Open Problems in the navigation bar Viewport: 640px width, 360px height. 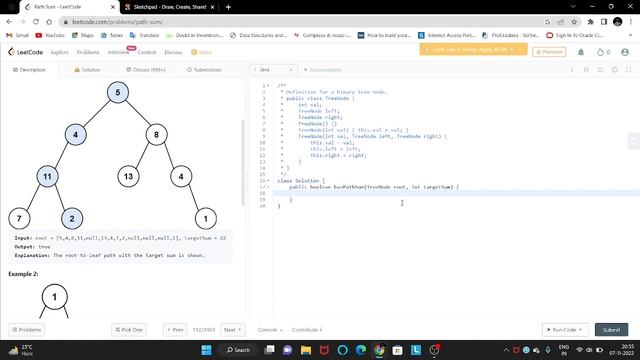click(x=88, y=52)
